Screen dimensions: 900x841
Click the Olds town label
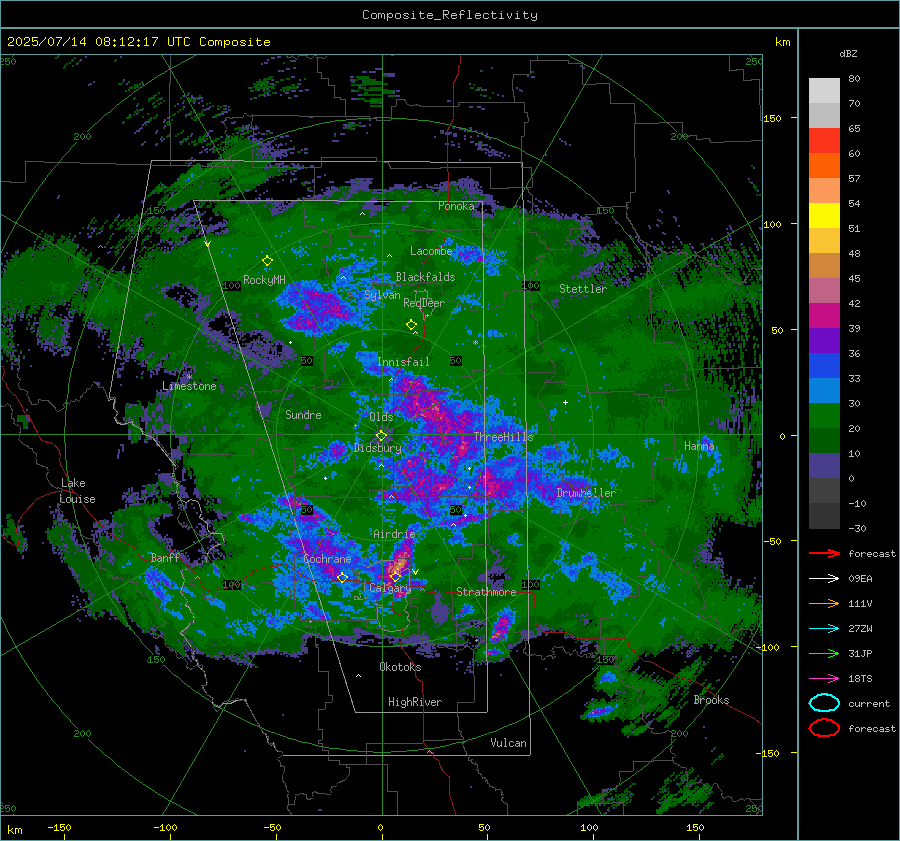point(381,417)
